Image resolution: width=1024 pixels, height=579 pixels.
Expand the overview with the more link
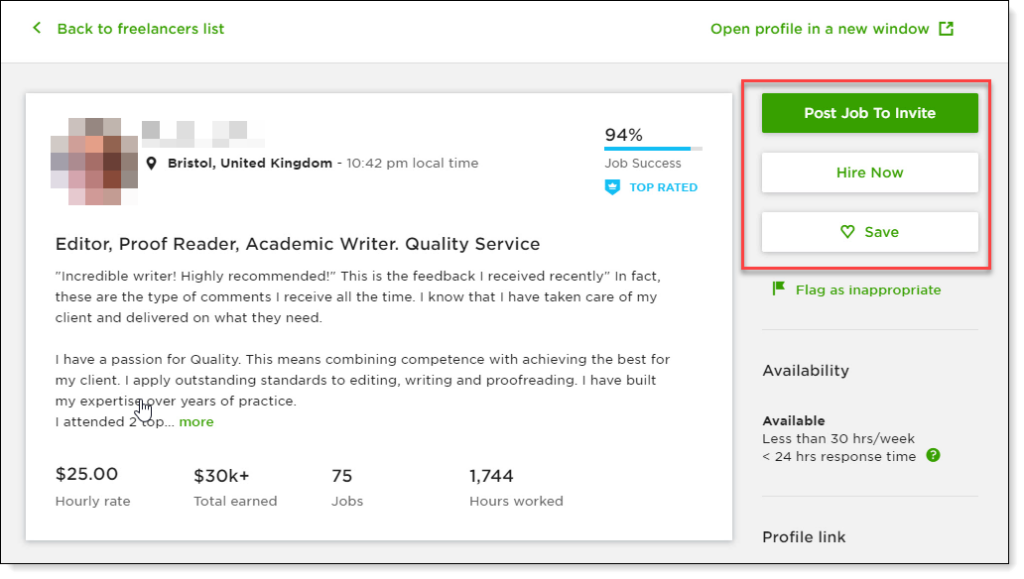(x=196, y=422)
